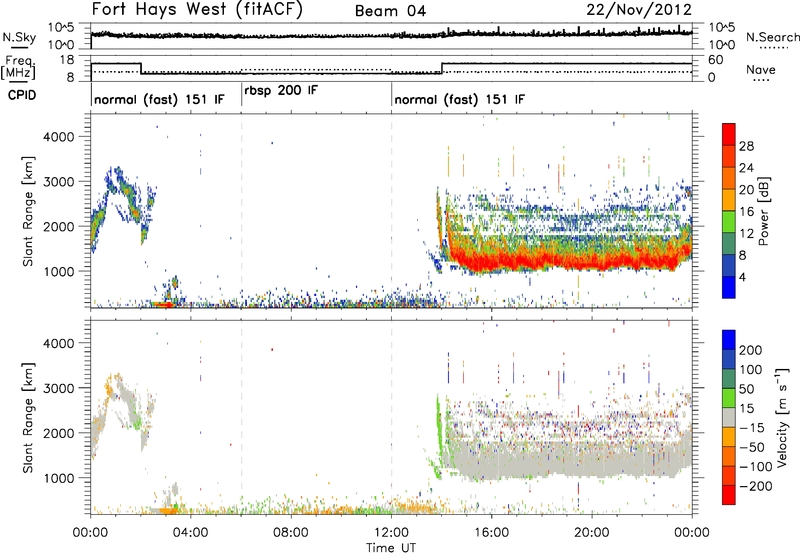
Task: Click the date '22/Nov/2012'
Action: (x=639, y=10)
